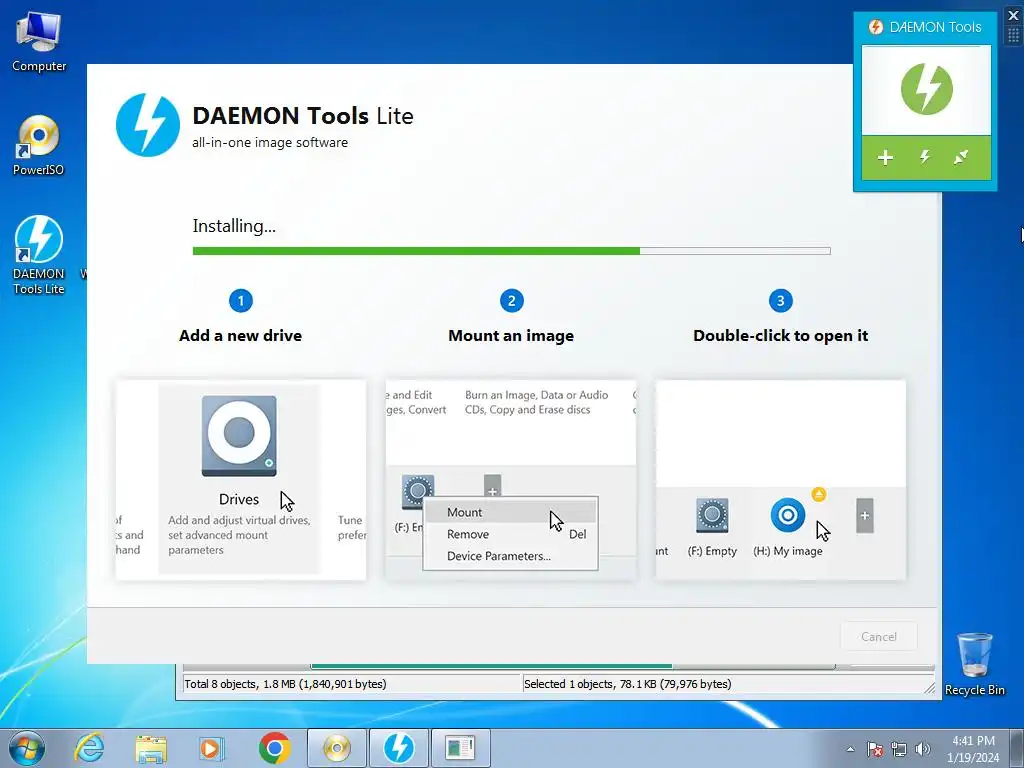The width and height of the screenshot is (1024, 768).
Task: Click the lightning quick mount gadget icon
Action: point(924,157)
